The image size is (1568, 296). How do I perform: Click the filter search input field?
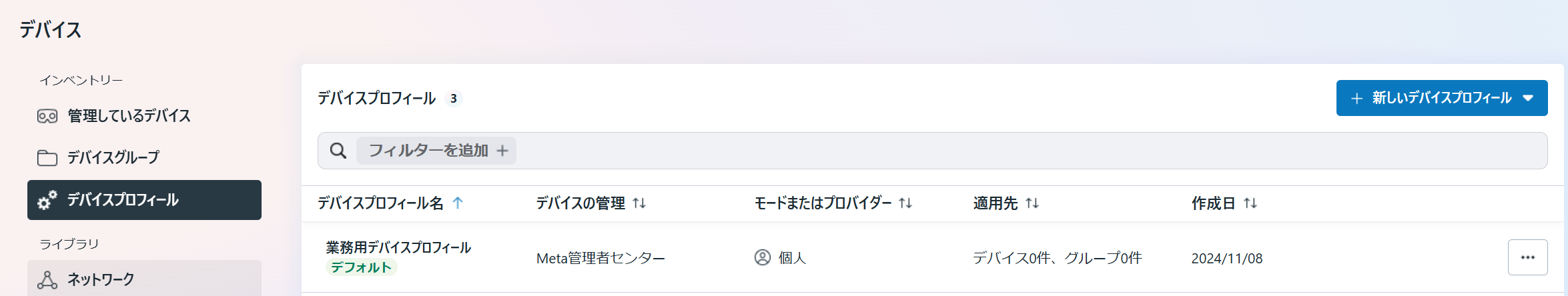(1001, 151)
